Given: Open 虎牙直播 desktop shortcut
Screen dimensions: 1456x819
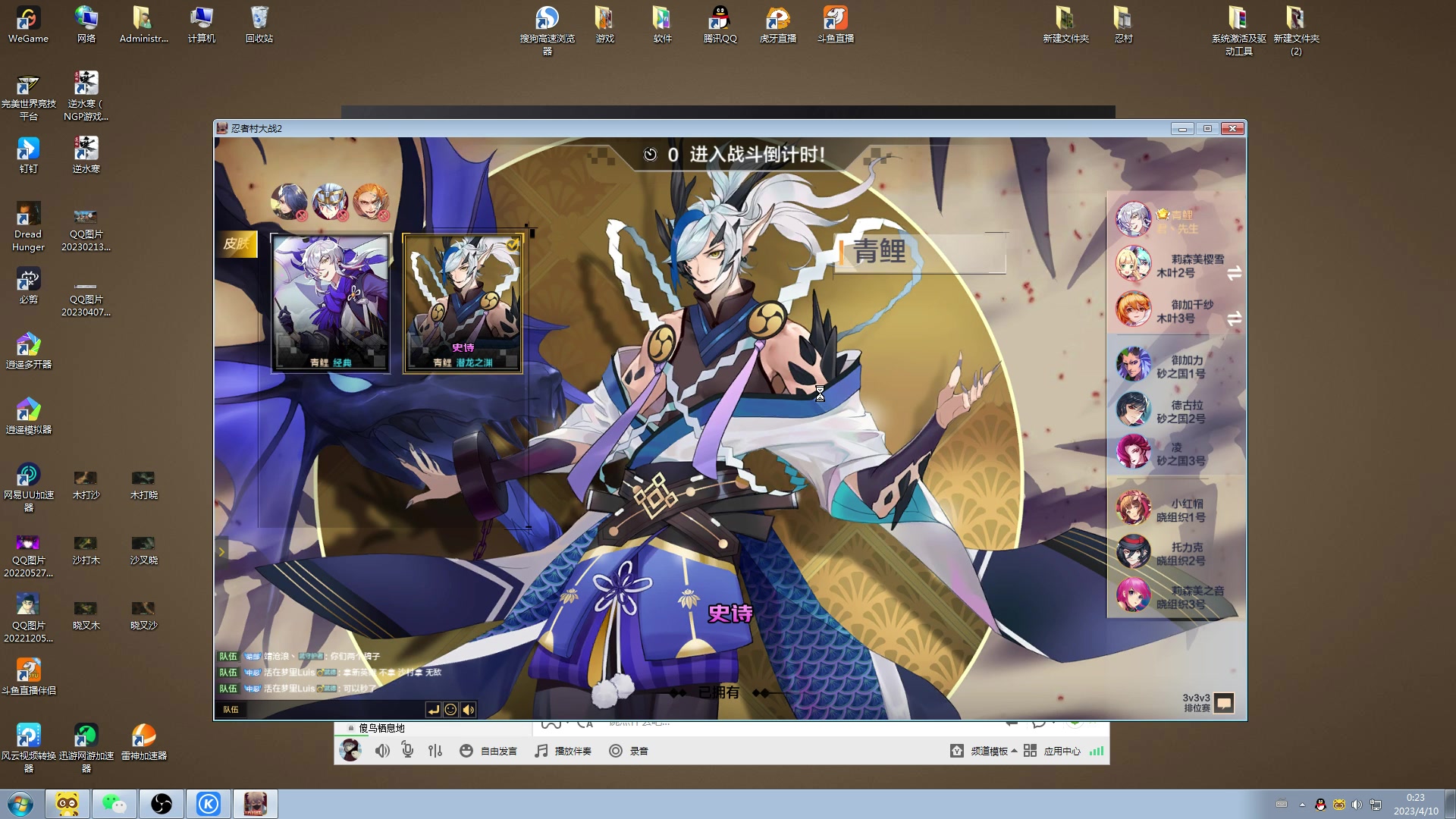Looking at the screenshot, I should (777, 24).
